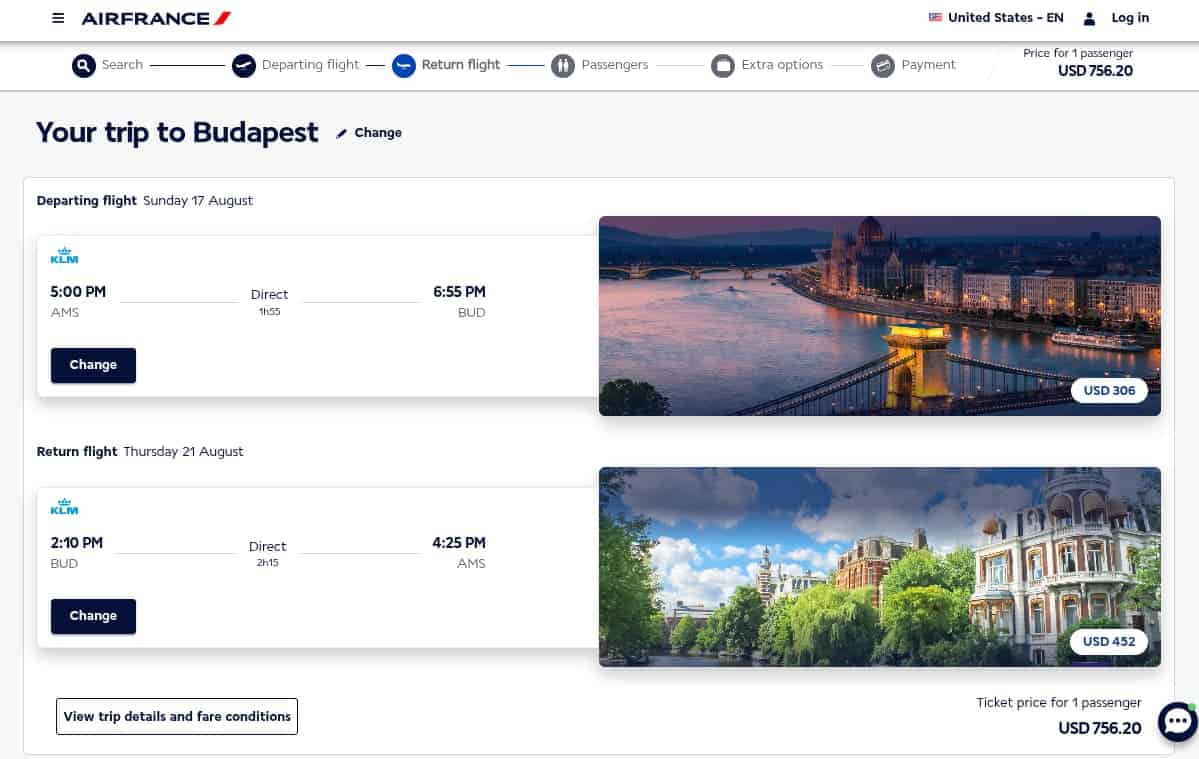Click the pencil edit icon beside Change
This screenshot has width=1199, height=759.
coord(341,131)
